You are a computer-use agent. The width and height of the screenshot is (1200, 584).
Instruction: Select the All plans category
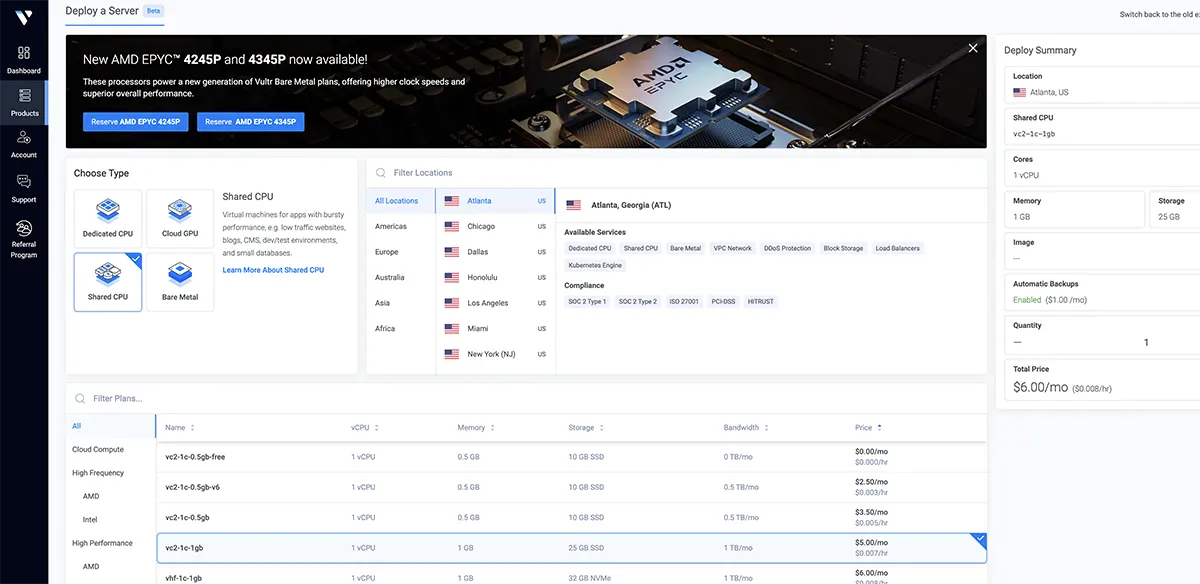click(110, 426)
